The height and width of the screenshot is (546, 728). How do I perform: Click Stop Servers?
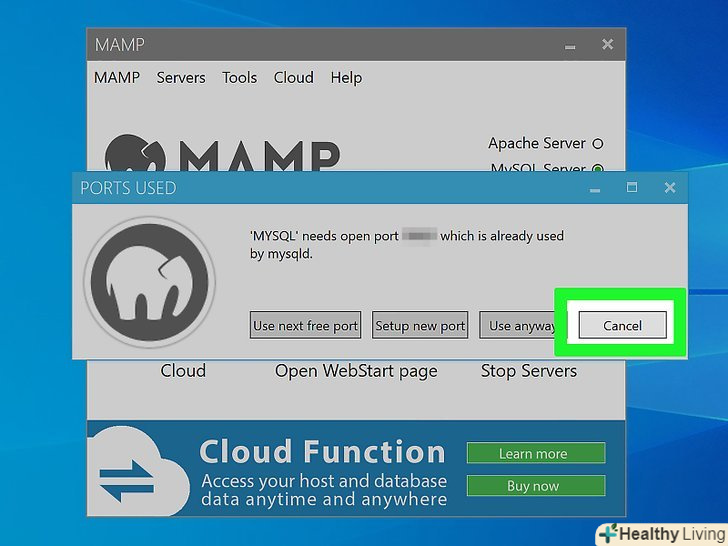529,371
